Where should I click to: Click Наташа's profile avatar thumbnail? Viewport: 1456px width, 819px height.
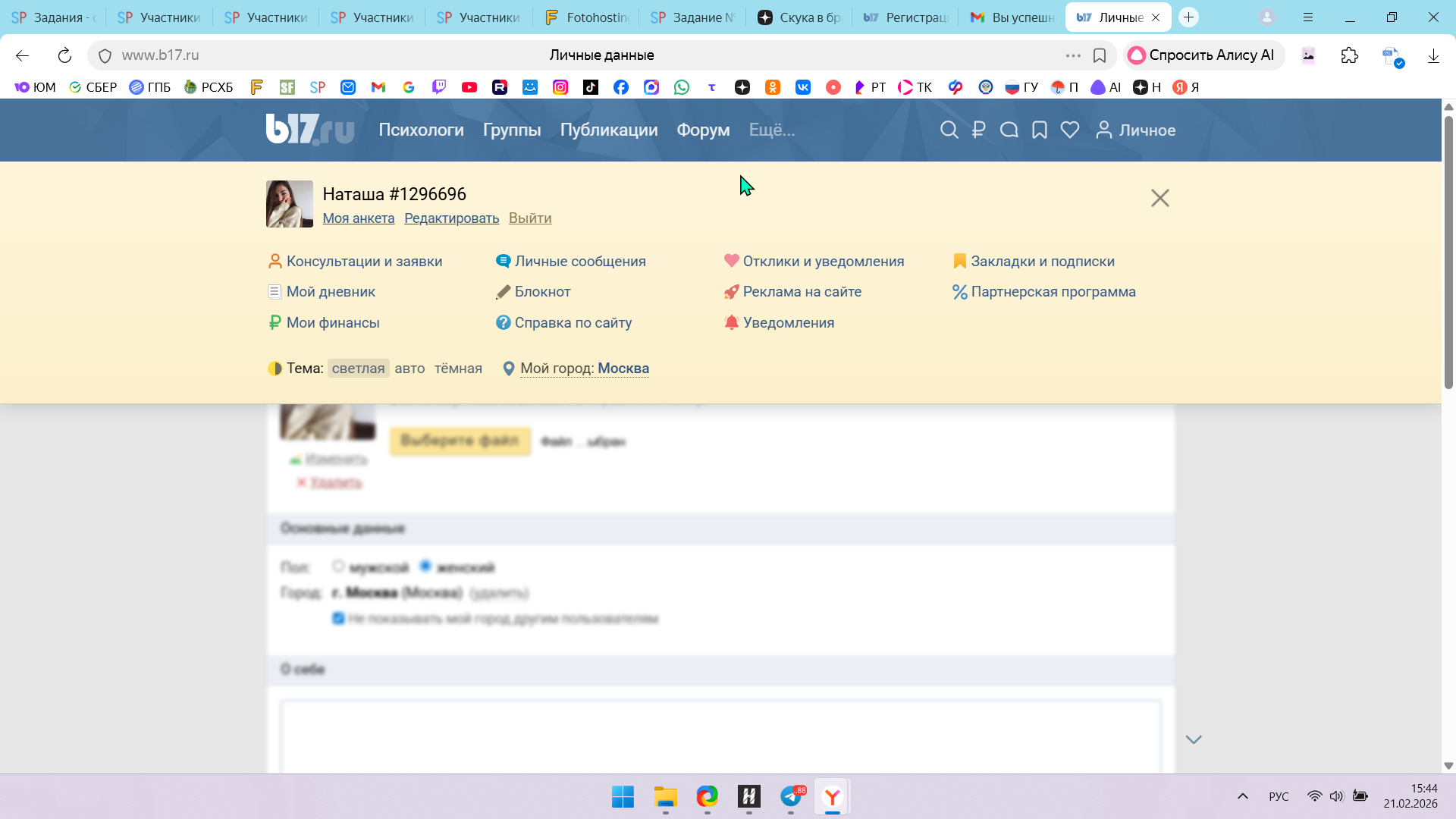[289, 204]
